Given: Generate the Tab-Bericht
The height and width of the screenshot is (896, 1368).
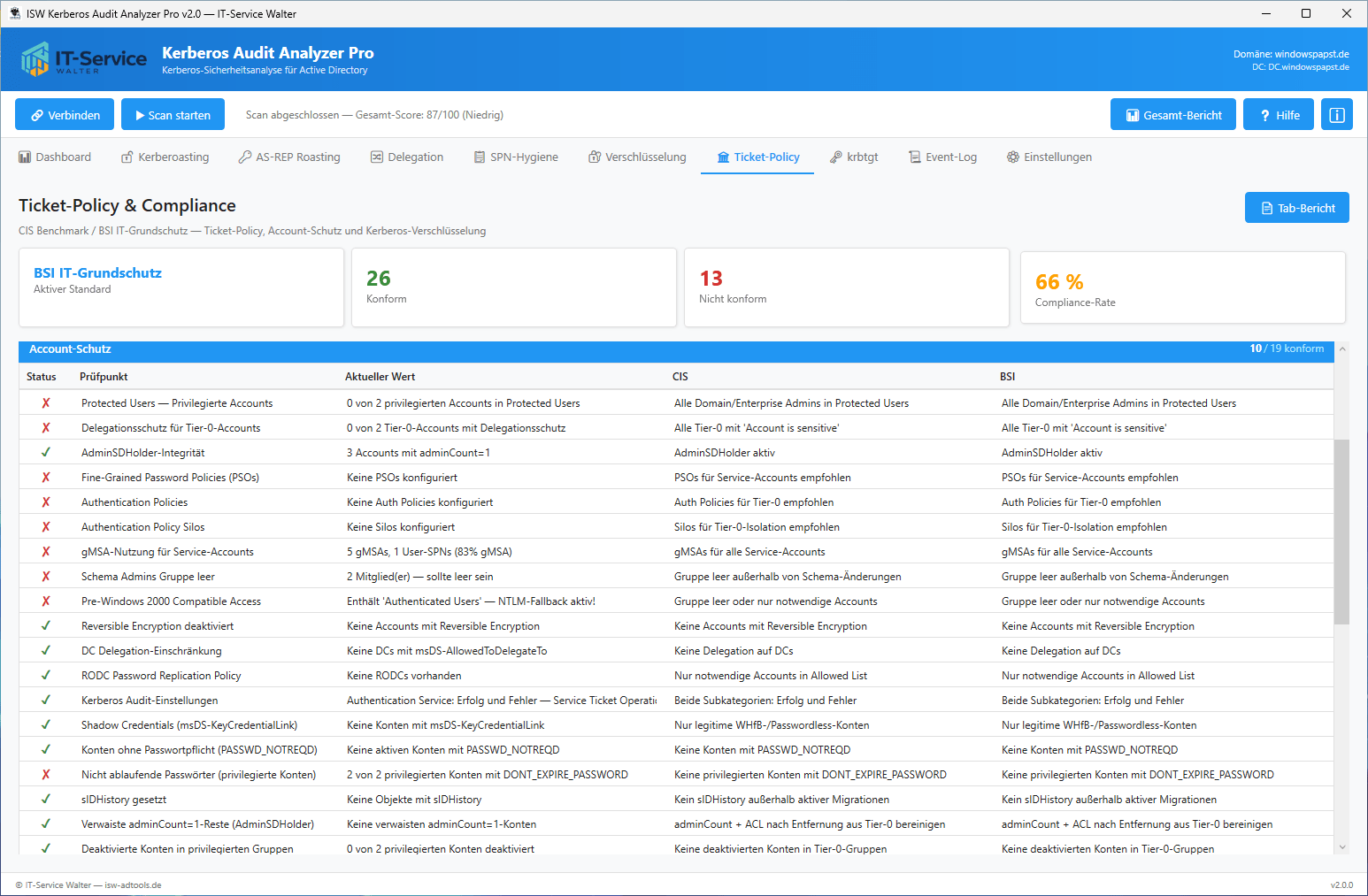Looking at the screenshot, I should pos(1297,208).
